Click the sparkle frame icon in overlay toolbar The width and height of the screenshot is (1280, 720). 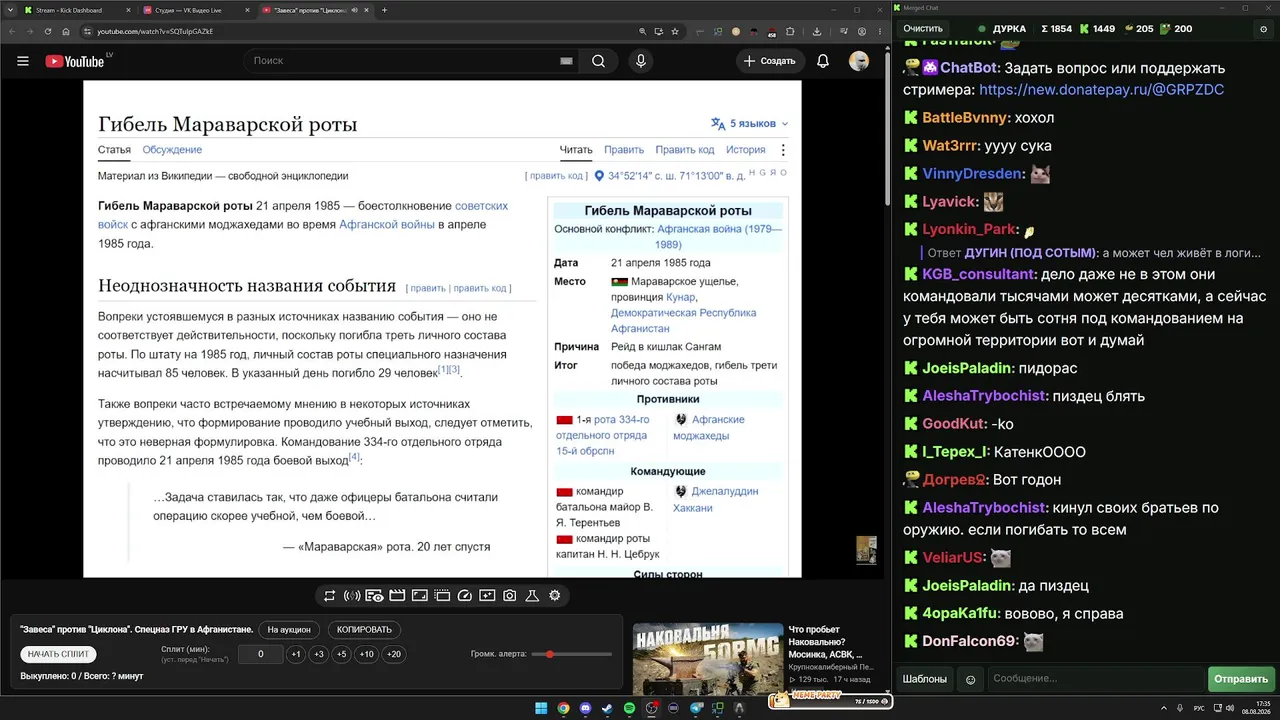coord(487,596)
